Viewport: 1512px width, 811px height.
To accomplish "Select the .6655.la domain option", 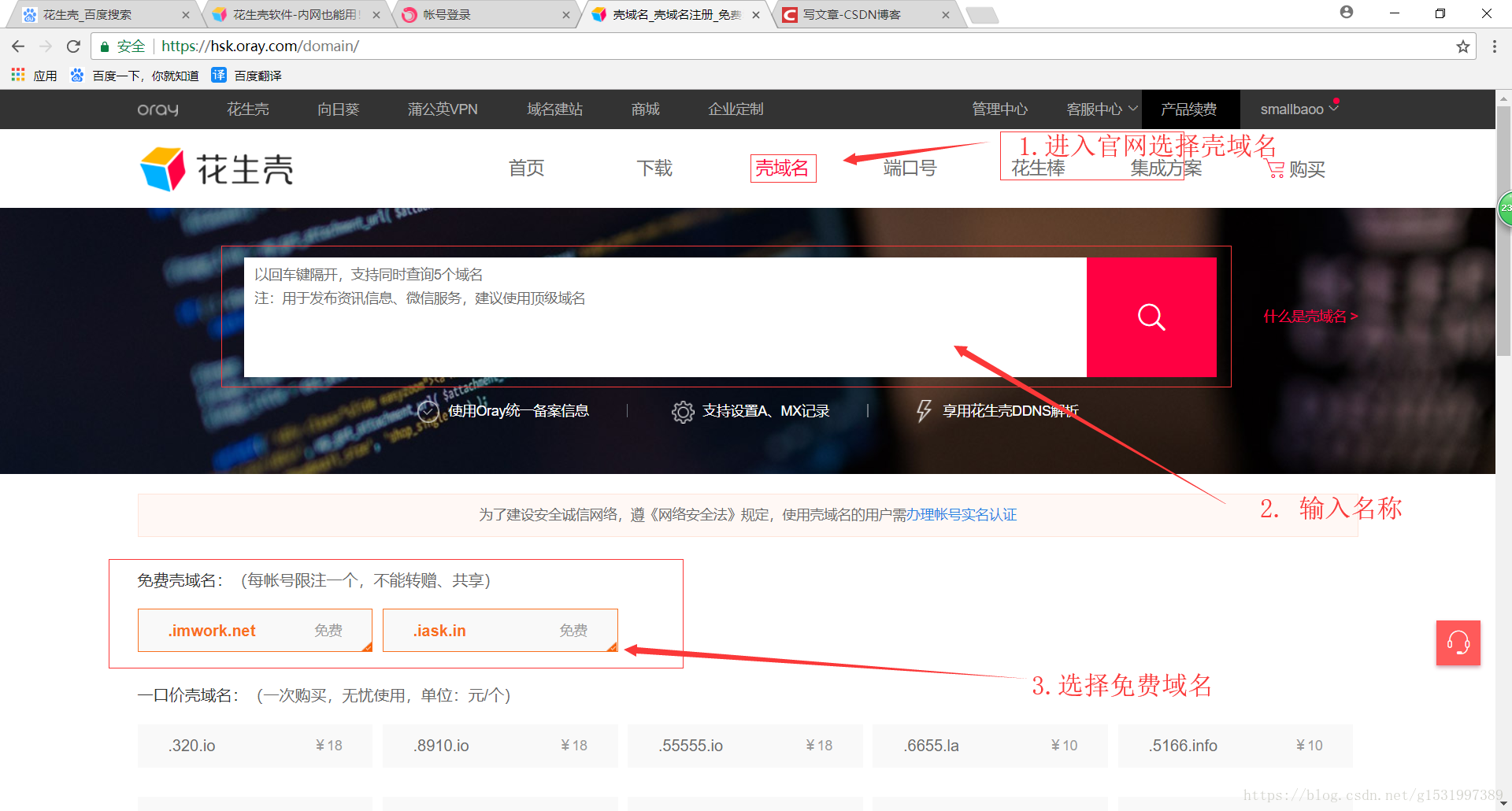I will tap(990, 746).
